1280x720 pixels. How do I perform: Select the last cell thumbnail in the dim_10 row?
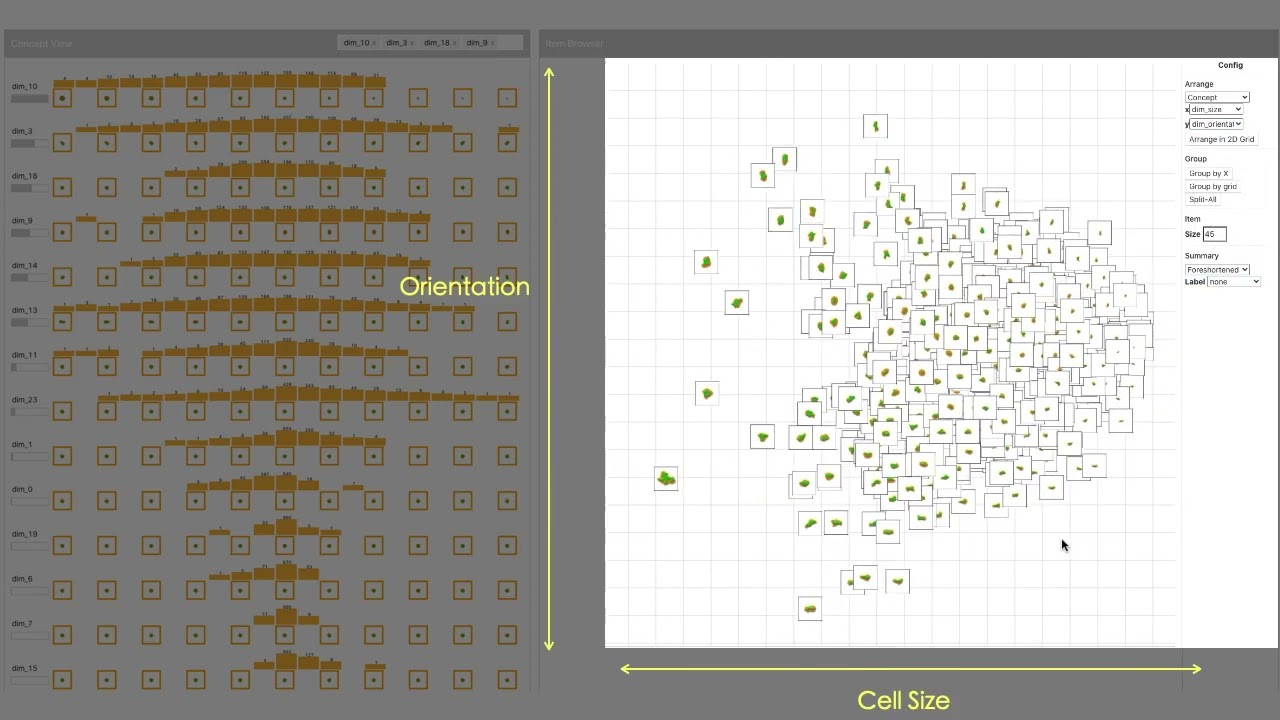click(507, 98)
